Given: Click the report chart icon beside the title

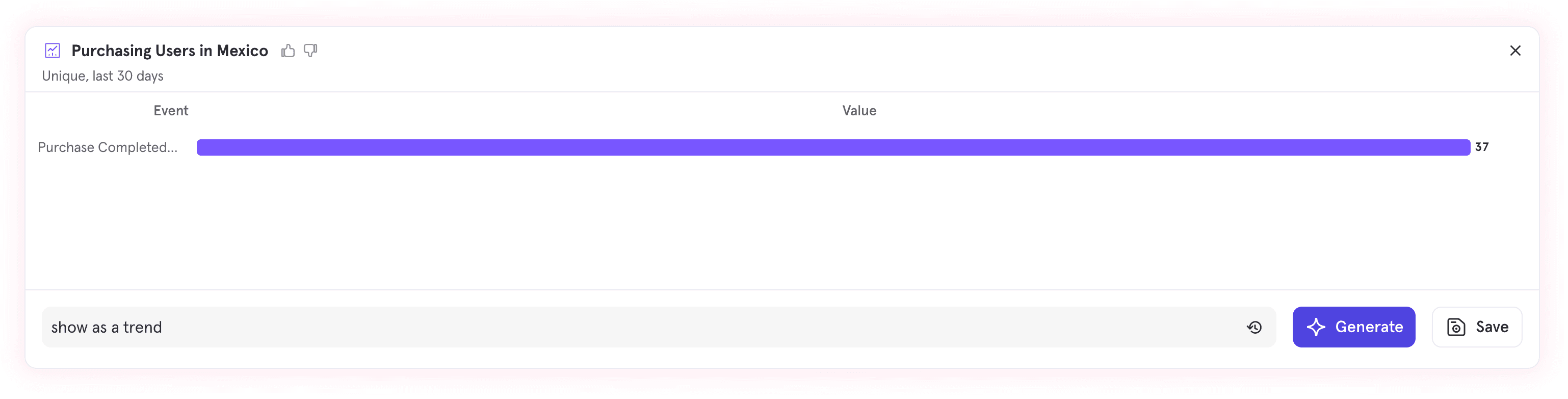Looking at the screenshot, I should (53, 51).
